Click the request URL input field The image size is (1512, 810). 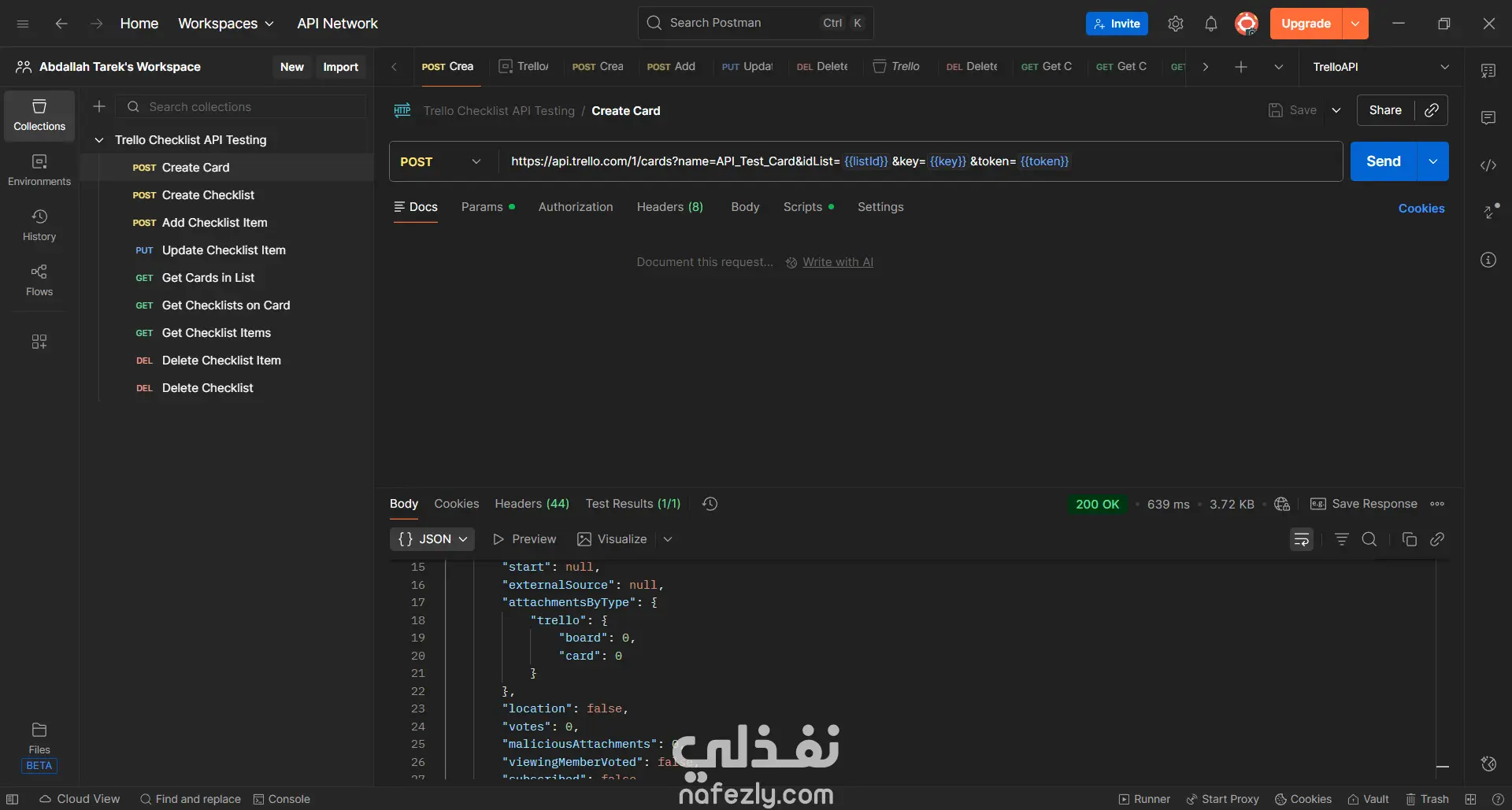pyautogui.click(x=920, y=161)
